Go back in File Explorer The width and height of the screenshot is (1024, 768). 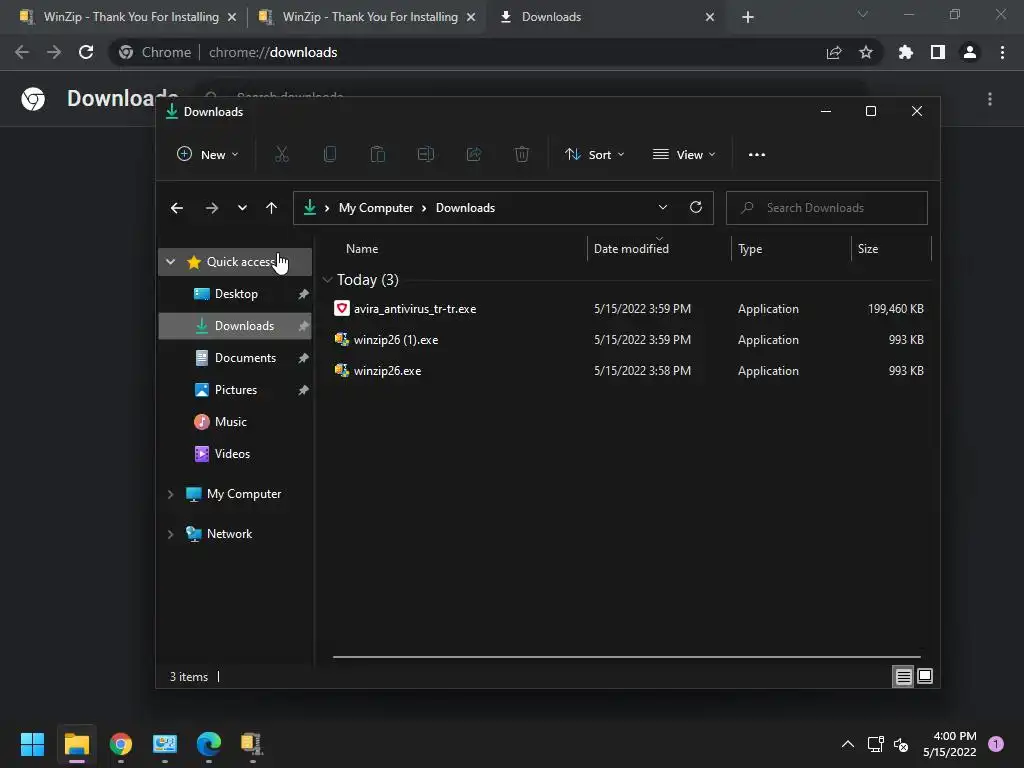coord(177,208)
